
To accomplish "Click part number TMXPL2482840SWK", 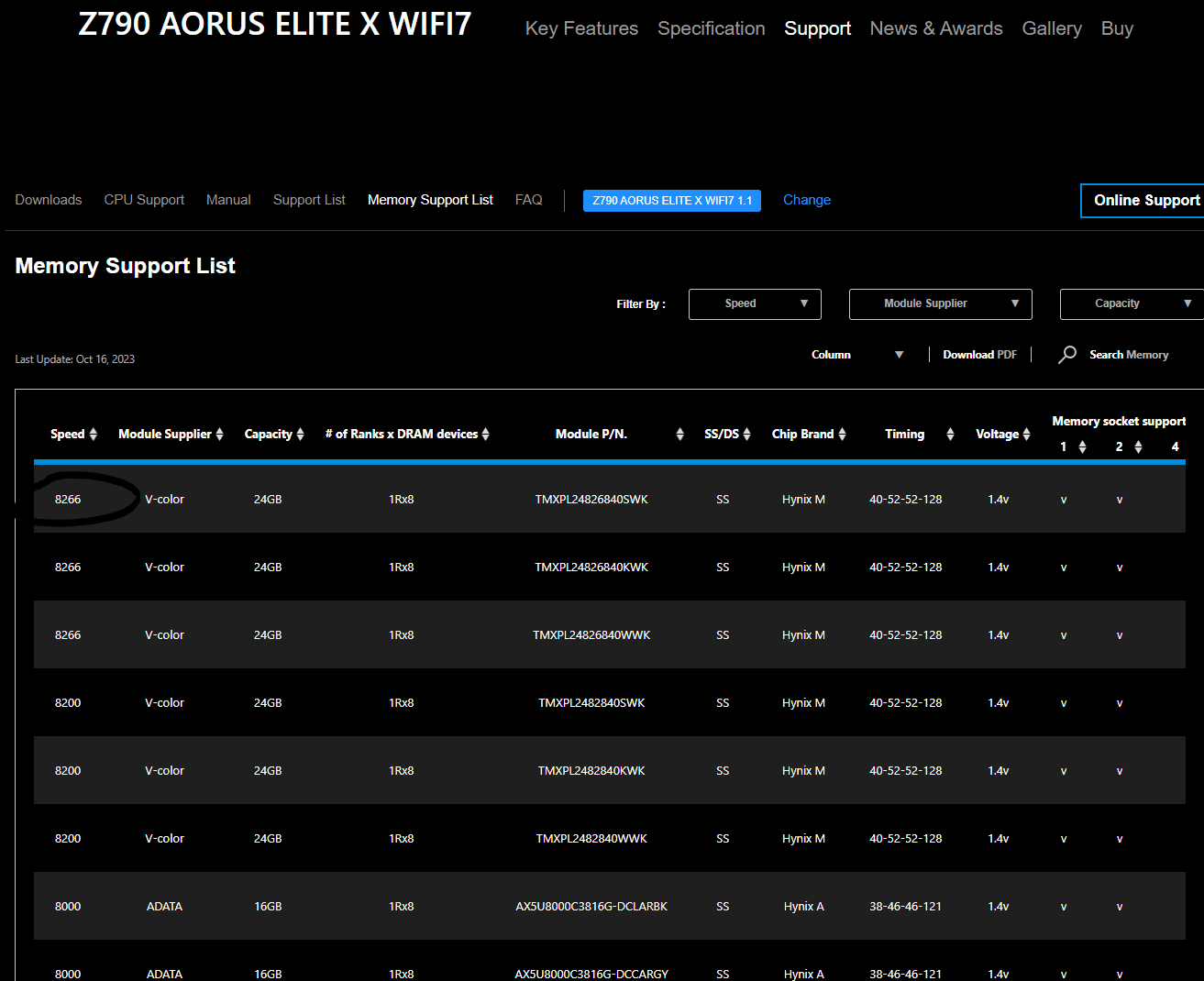I will click(x=591, y=703).
